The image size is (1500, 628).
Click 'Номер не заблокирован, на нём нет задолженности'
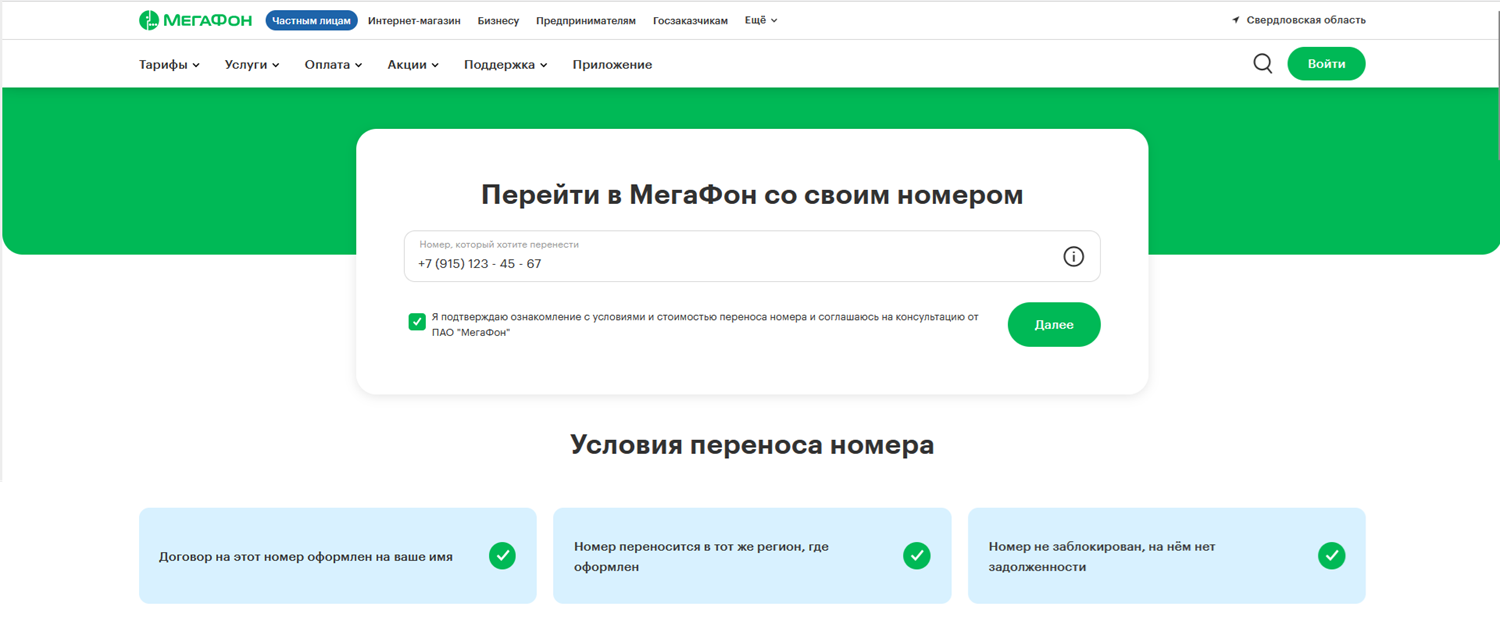(1102, 557)
